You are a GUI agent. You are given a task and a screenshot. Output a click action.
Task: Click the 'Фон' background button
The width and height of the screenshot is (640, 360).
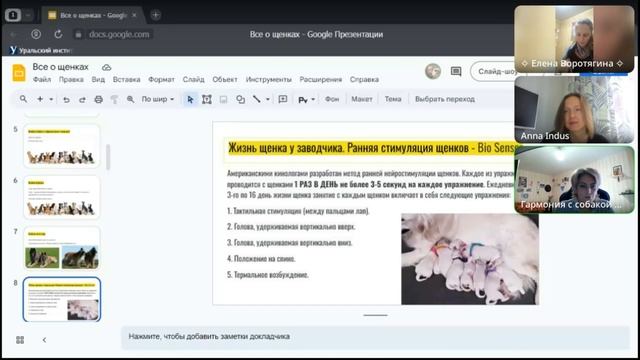[x=332, y=99]
